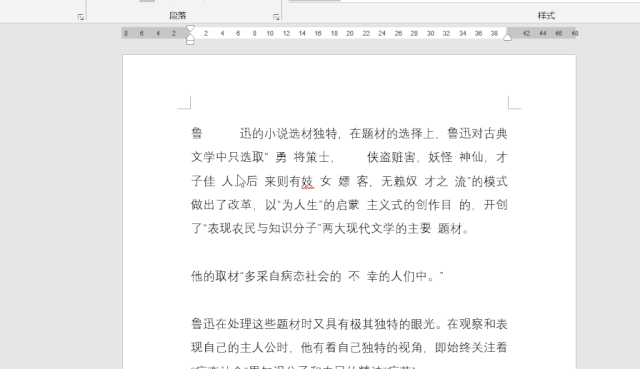This screenshot has width=640, height=369.
Task: Open the 段落 paragraph settings dialog launcher
Action: (276, 17)
